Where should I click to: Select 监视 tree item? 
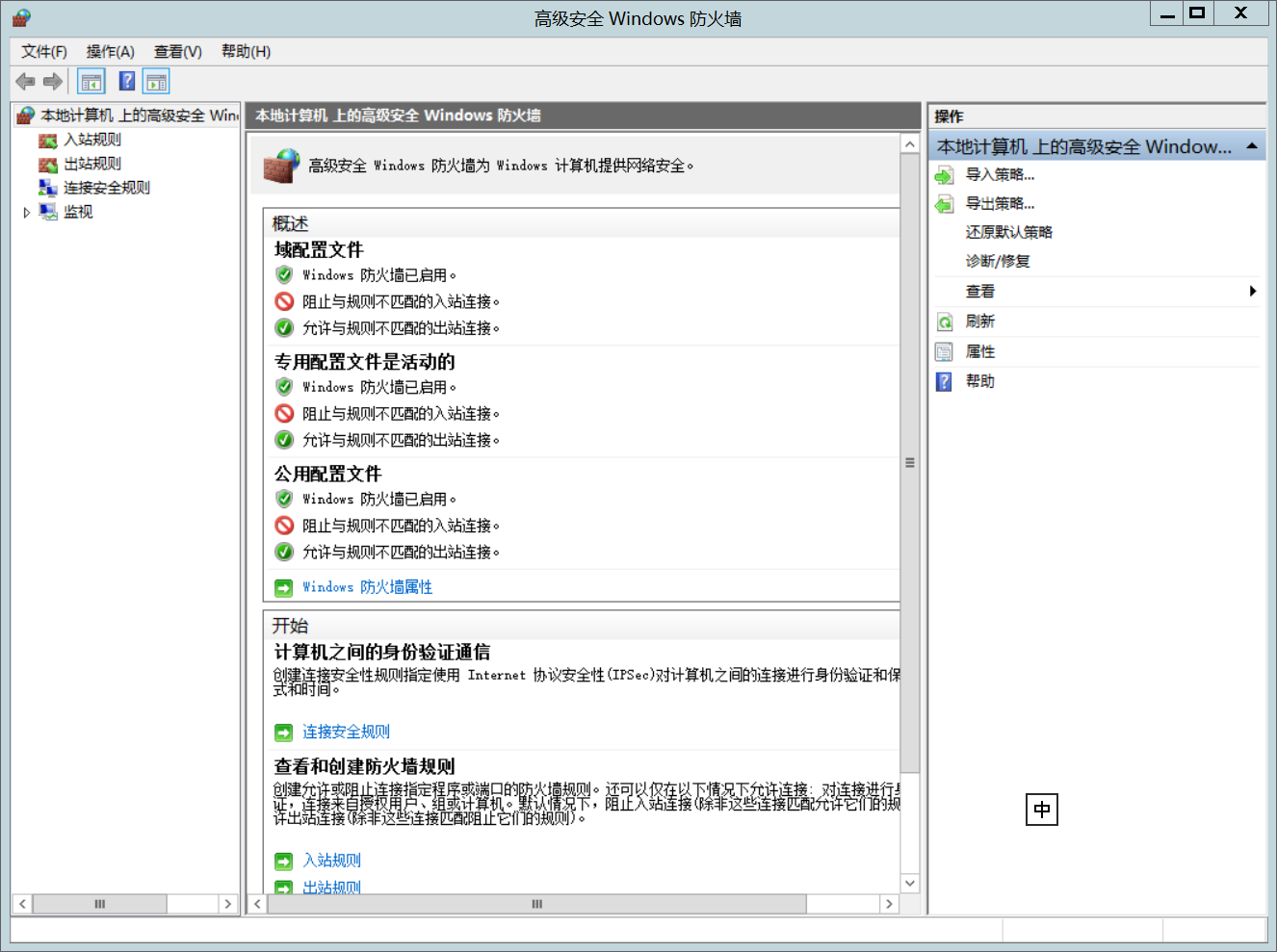click(x=78, y=212)
